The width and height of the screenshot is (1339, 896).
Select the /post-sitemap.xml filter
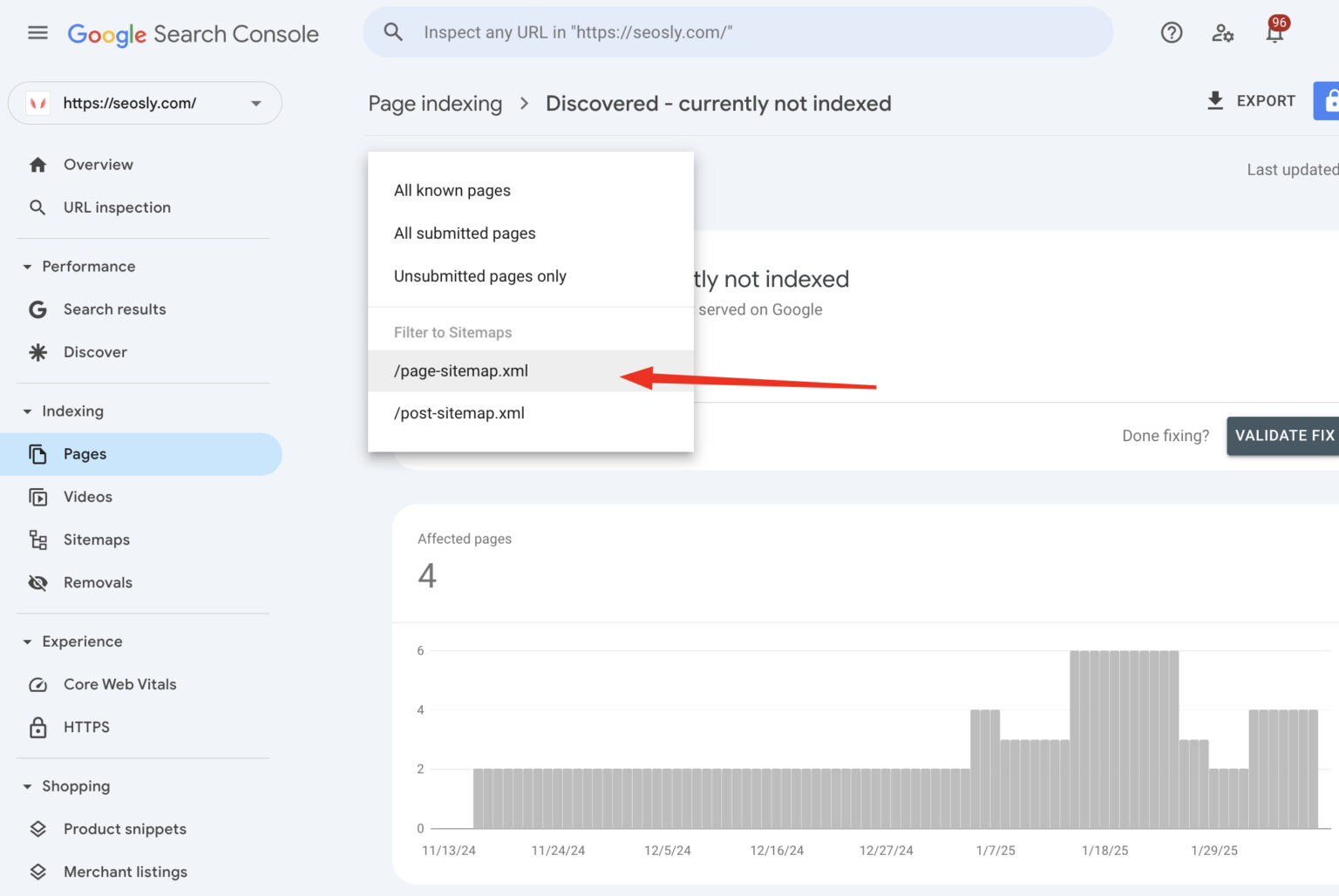(x=459, y=413)
